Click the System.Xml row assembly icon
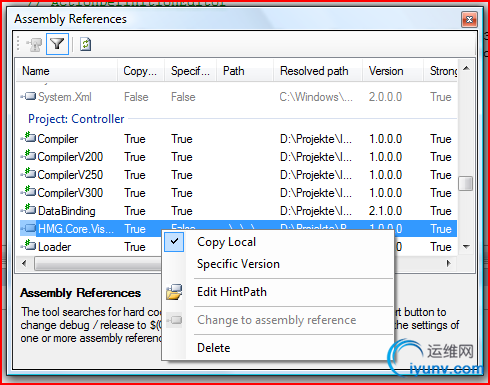The height and width of the screenshot is (385, 490). (29, 97)
